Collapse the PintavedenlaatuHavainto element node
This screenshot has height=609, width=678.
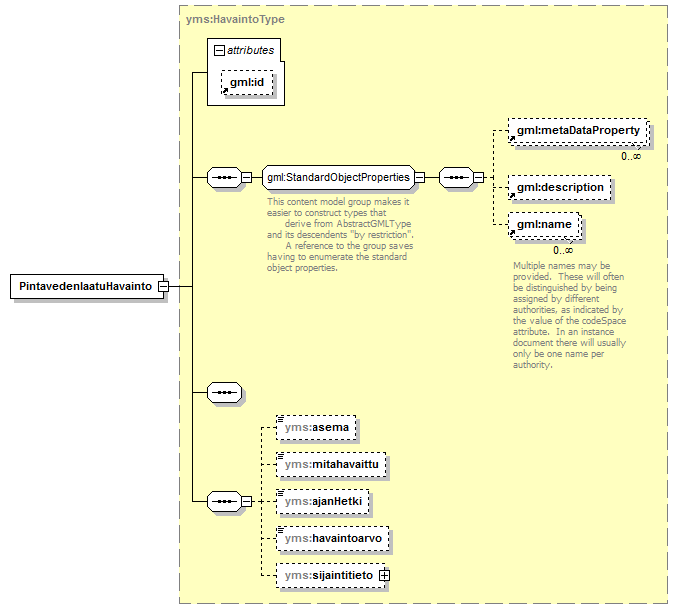163,286
